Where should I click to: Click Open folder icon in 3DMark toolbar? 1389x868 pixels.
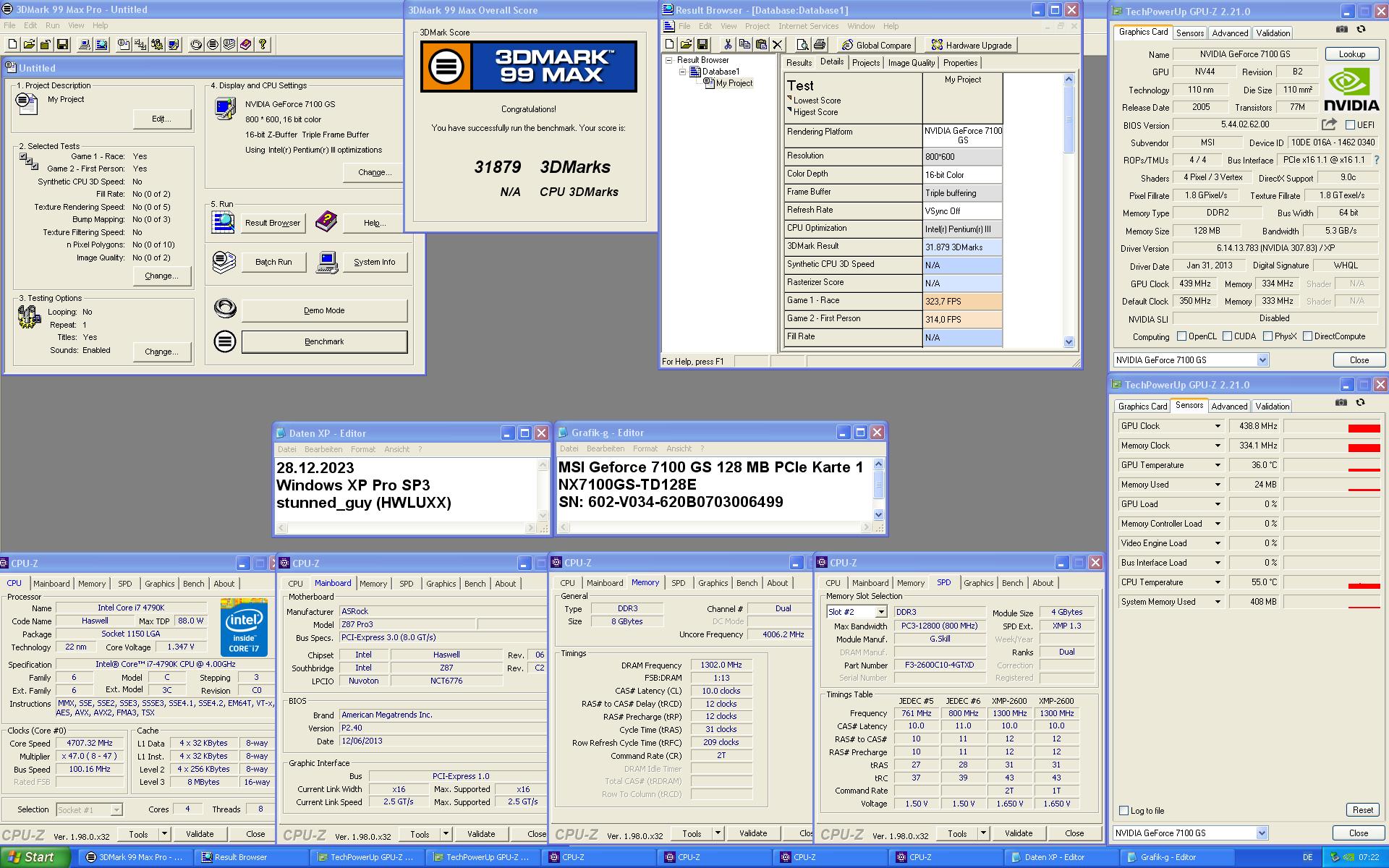pos(29,45)
